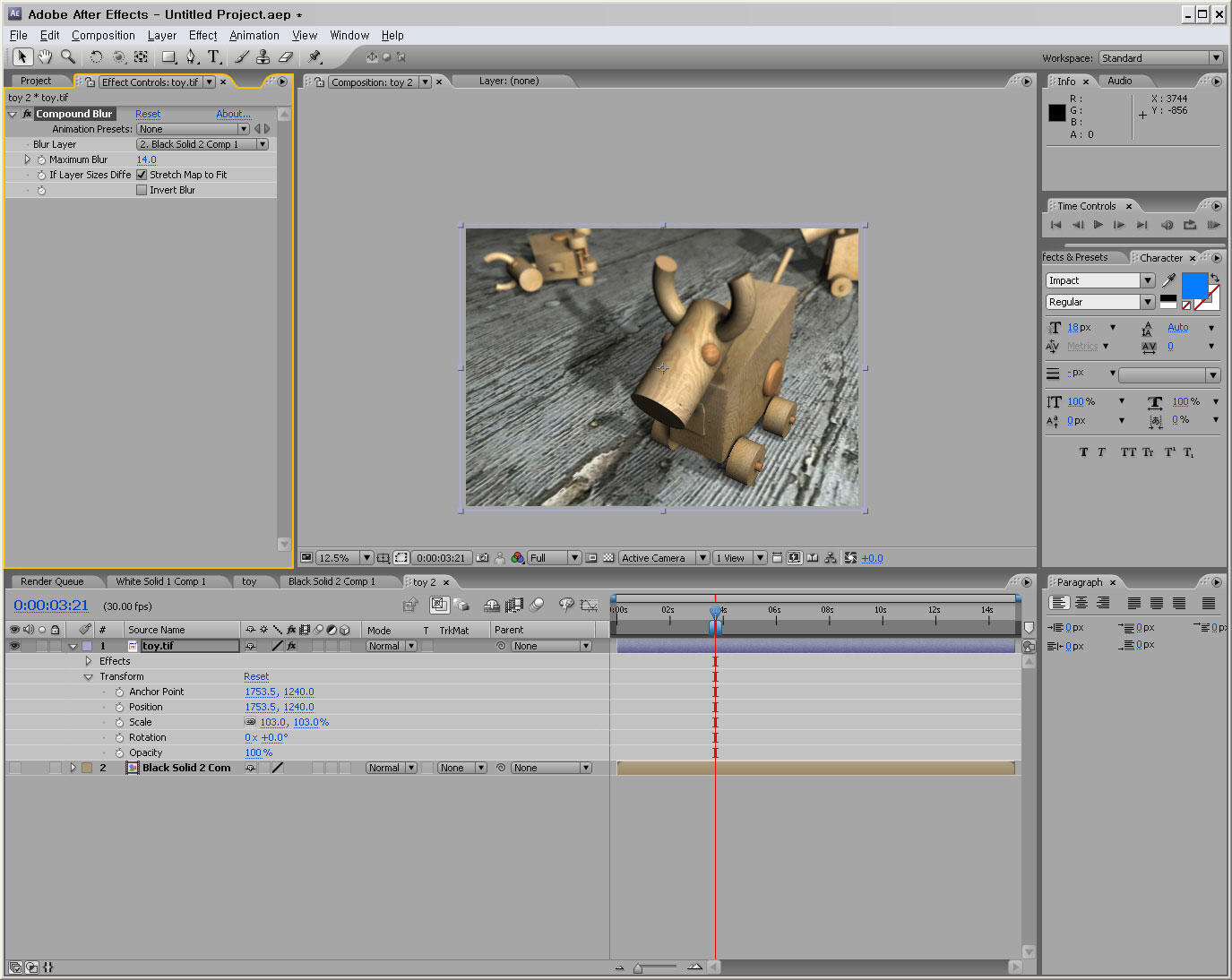Toggle the audio mute in Time Controls
The width and height of the screenshot is (1232, 980).
coord(1167,225)
